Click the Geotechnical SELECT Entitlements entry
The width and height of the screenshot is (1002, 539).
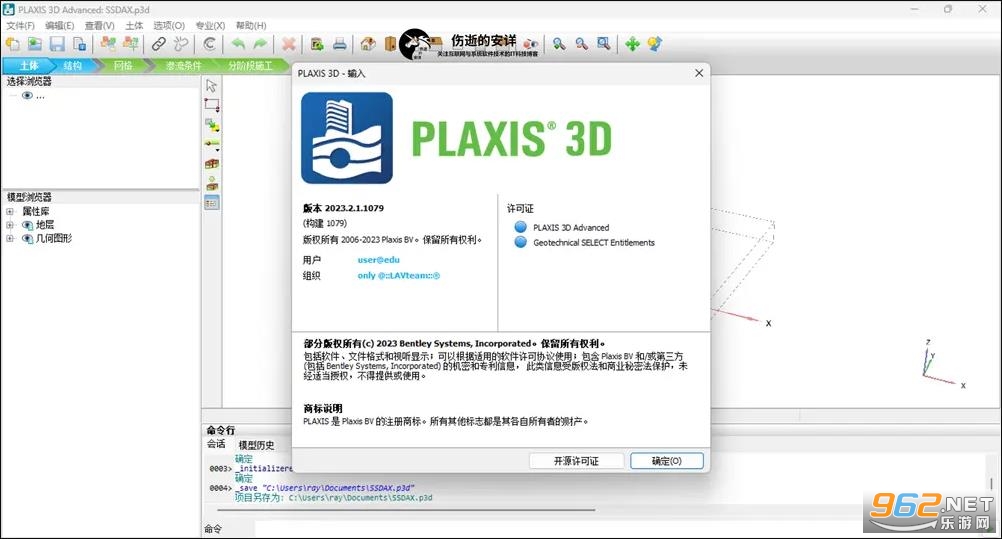pos(585,243)
